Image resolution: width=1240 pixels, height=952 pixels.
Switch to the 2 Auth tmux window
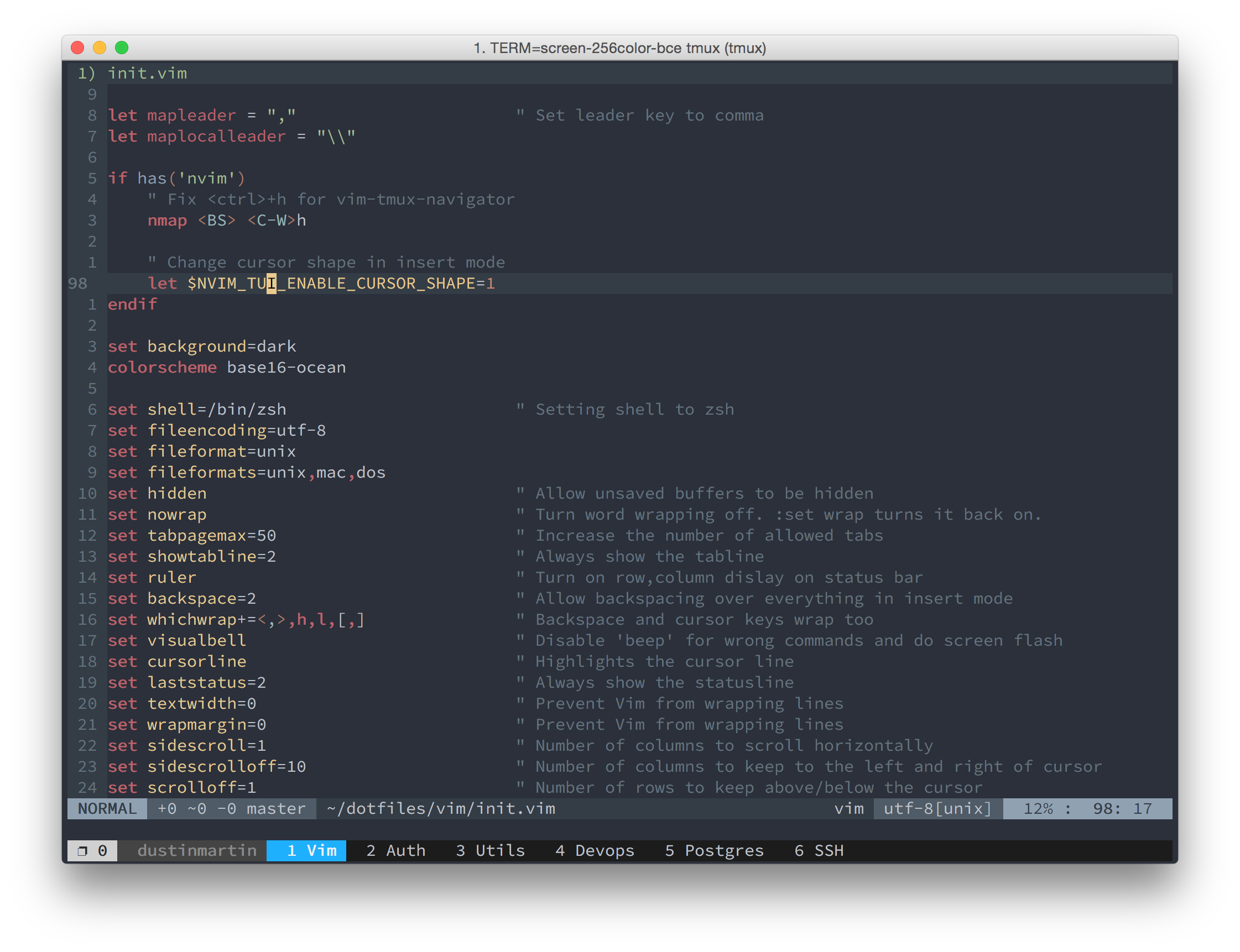click(x=396, y=851)
